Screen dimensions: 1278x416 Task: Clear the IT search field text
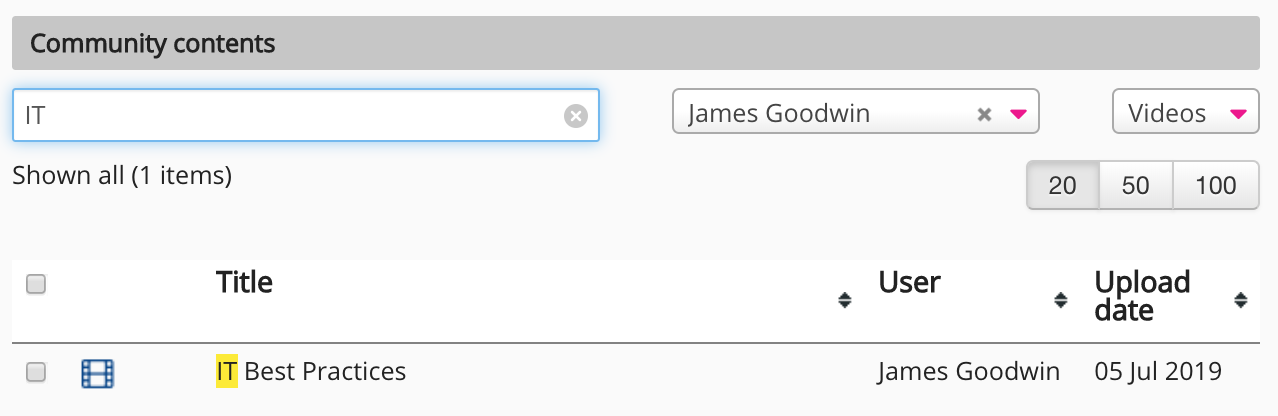coord(575,116)
